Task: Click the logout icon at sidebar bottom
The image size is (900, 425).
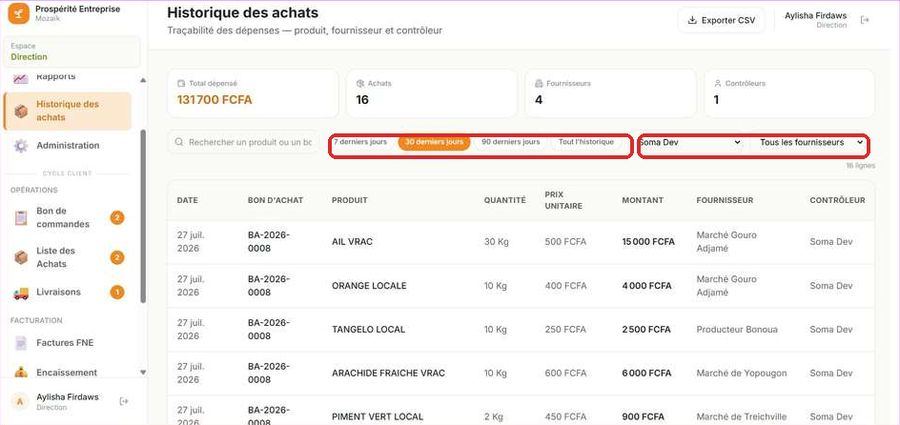Action: (123, 401)
